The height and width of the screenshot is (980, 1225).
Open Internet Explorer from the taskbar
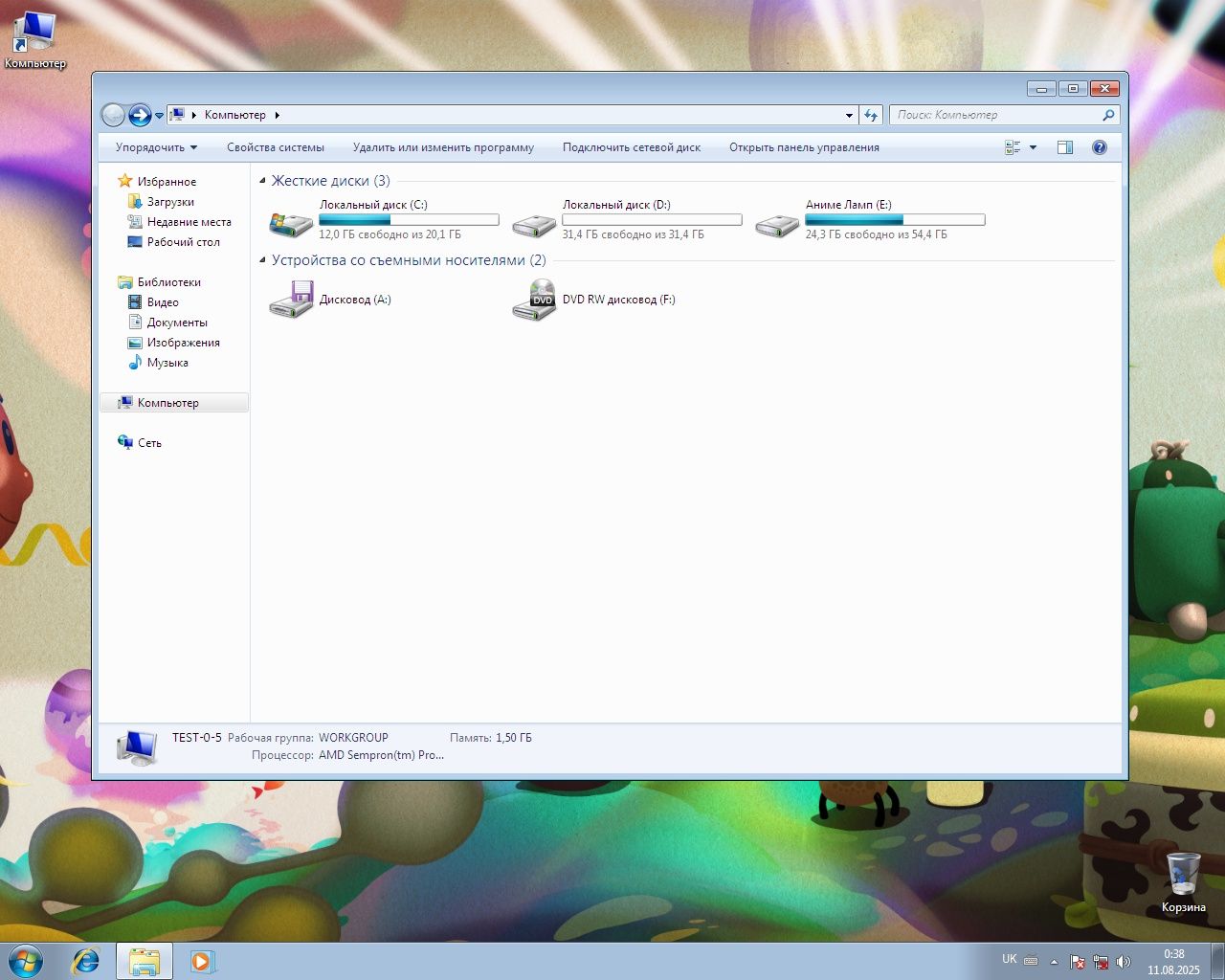[x=86, y=961]
